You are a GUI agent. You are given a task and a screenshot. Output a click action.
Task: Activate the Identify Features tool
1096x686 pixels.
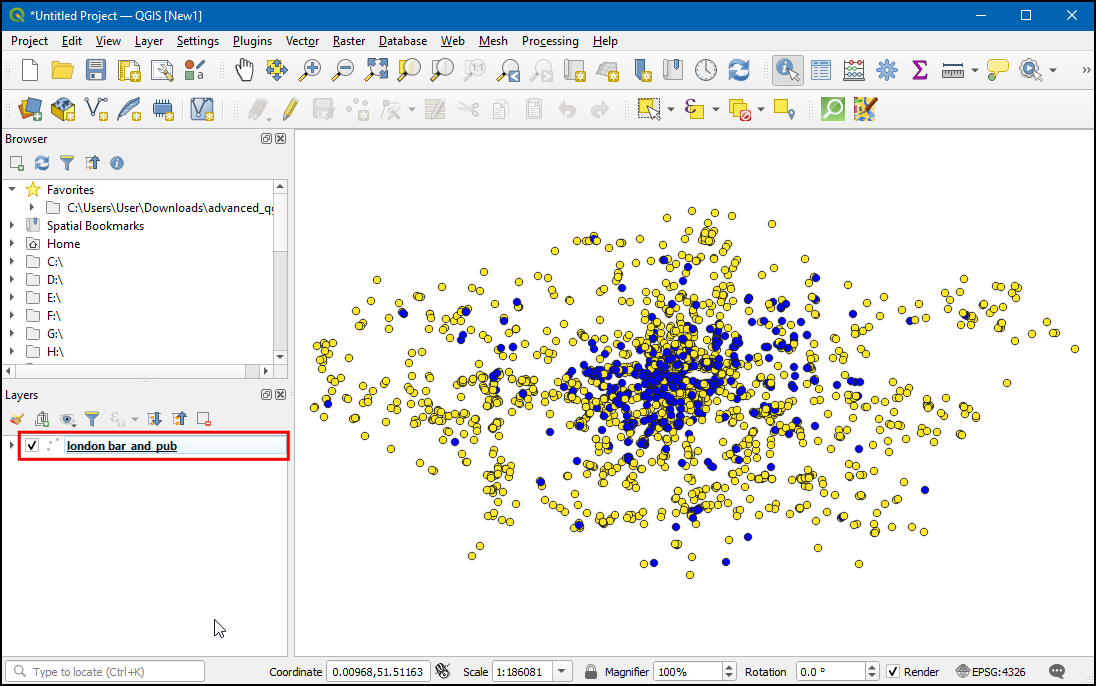[788, 70]
